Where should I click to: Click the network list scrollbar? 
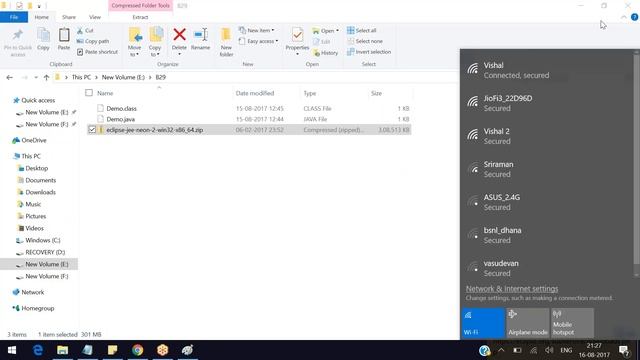(x=636, y=159)
